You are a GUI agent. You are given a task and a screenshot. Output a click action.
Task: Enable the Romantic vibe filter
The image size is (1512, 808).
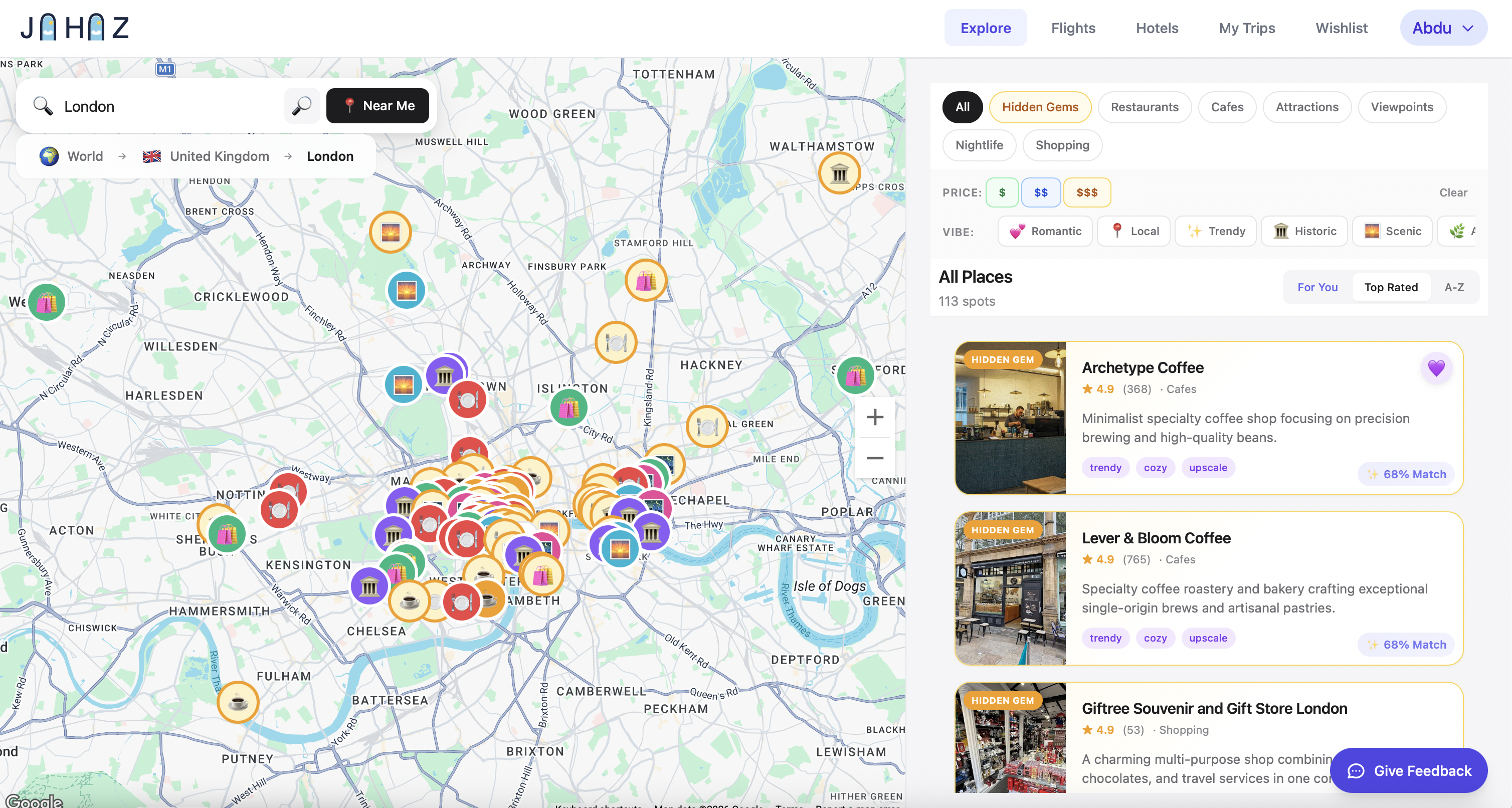[1045, 231]
